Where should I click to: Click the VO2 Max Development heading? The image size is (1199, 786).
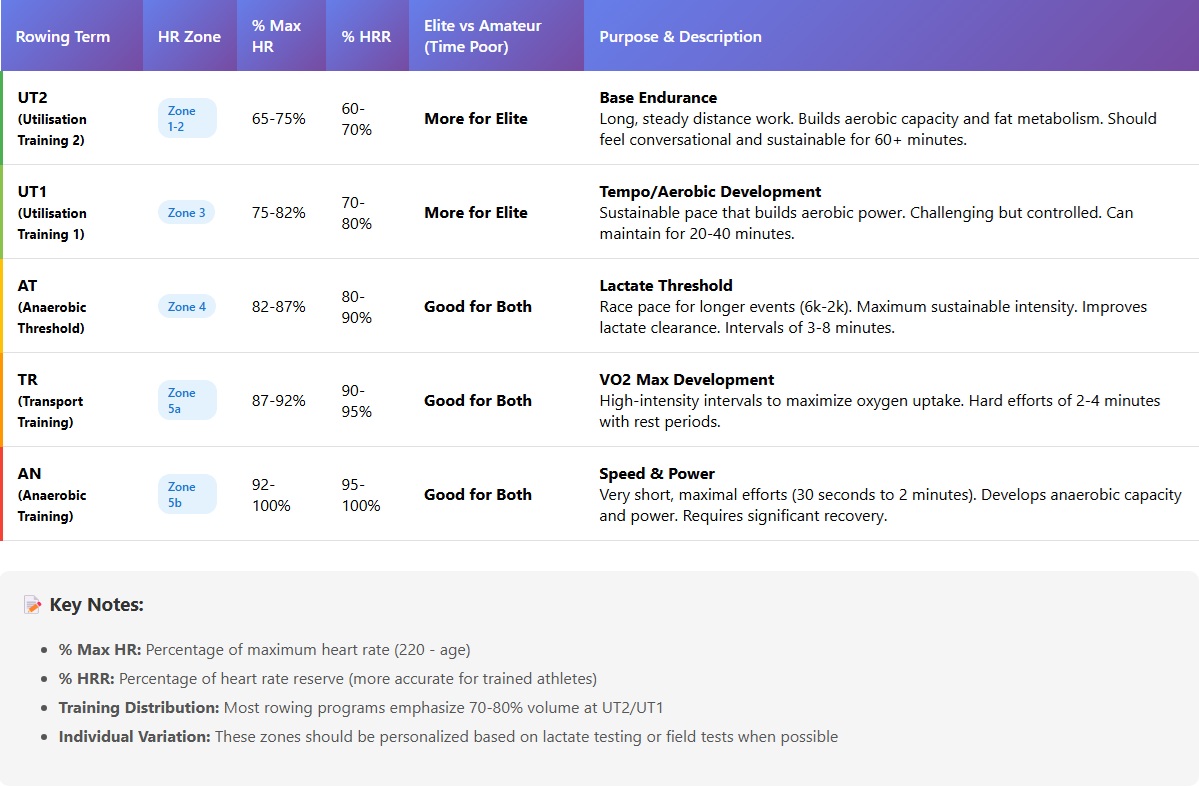pos(687,380)
